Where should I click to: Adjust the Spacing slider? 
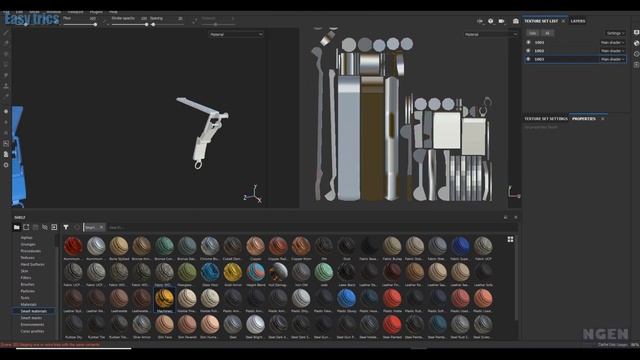point(167,24)
